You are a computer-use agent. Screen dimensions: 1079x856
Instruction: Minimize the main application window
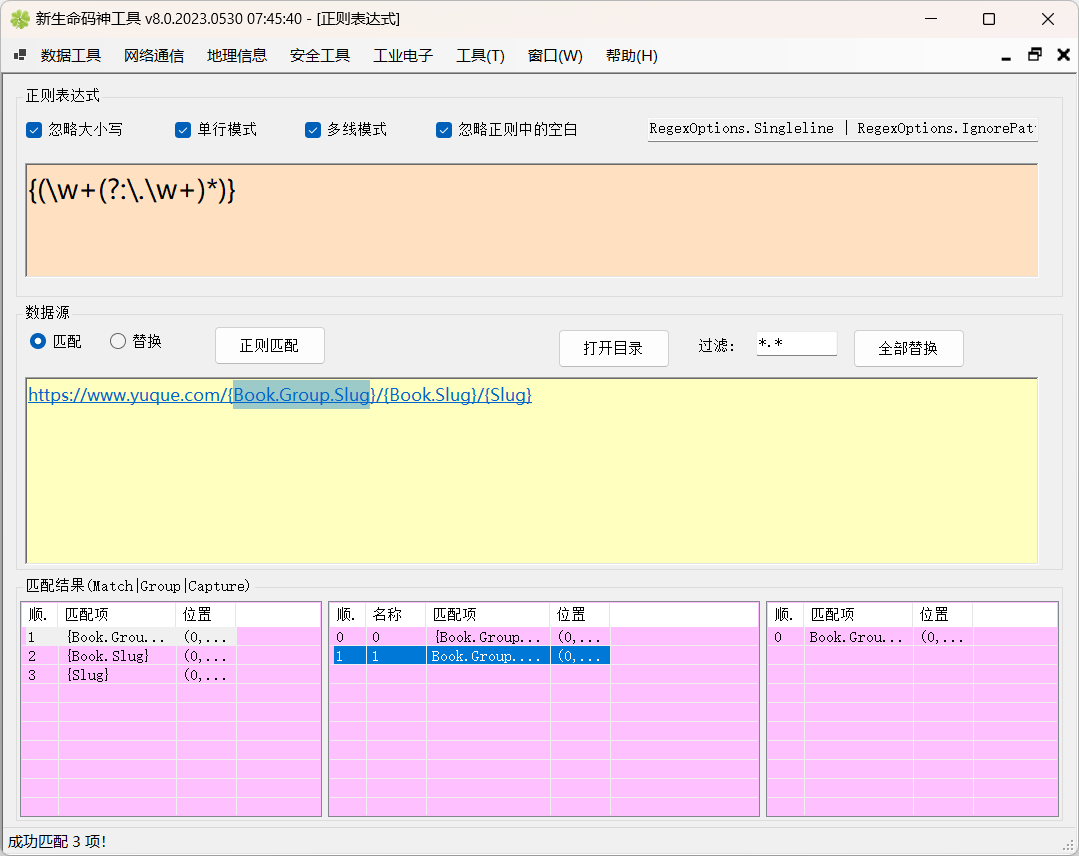pos(931,19)
